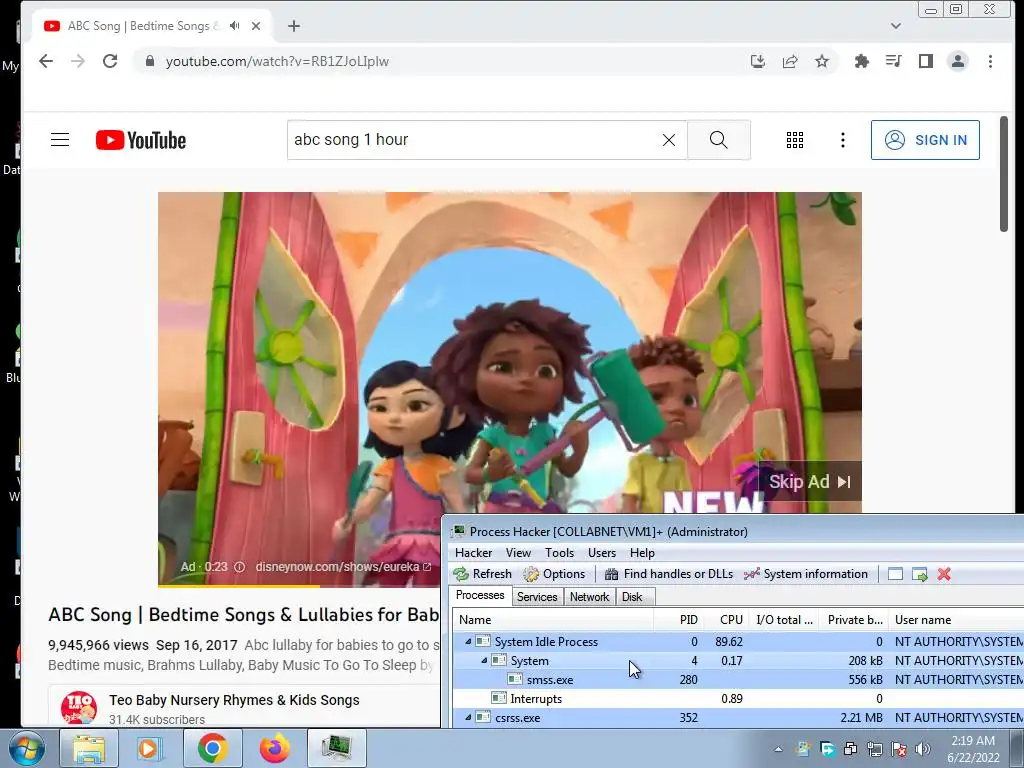Open Chrome tab search chevron
This screenshot has width=1024, height=768.
pos(895,26)
